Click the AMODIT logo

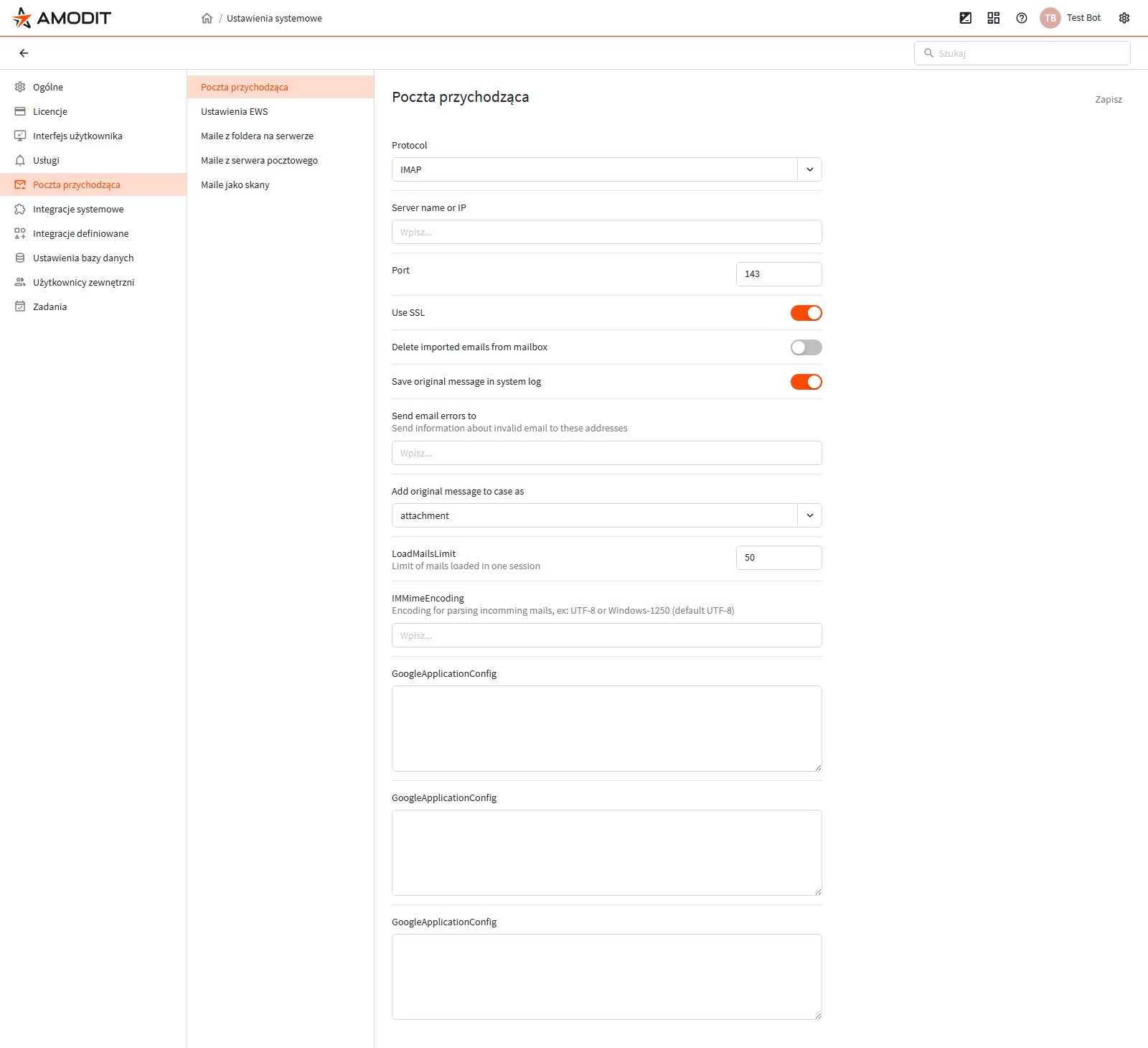point(62,18)
